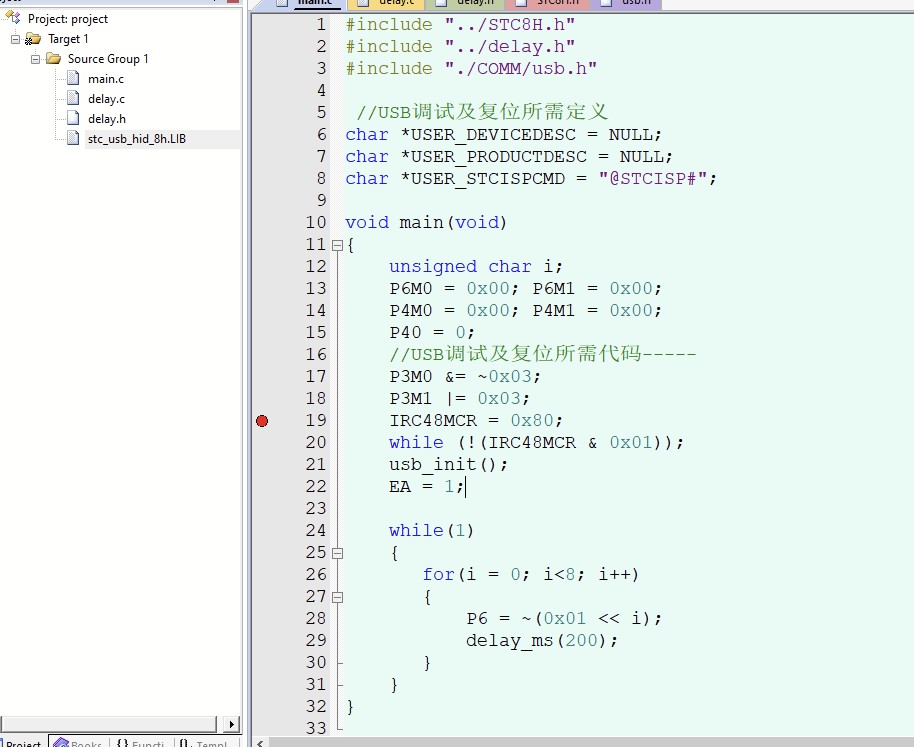Click the USER_DEVICEDESC declaration text
914x747 pixels.
click(503, 135)
